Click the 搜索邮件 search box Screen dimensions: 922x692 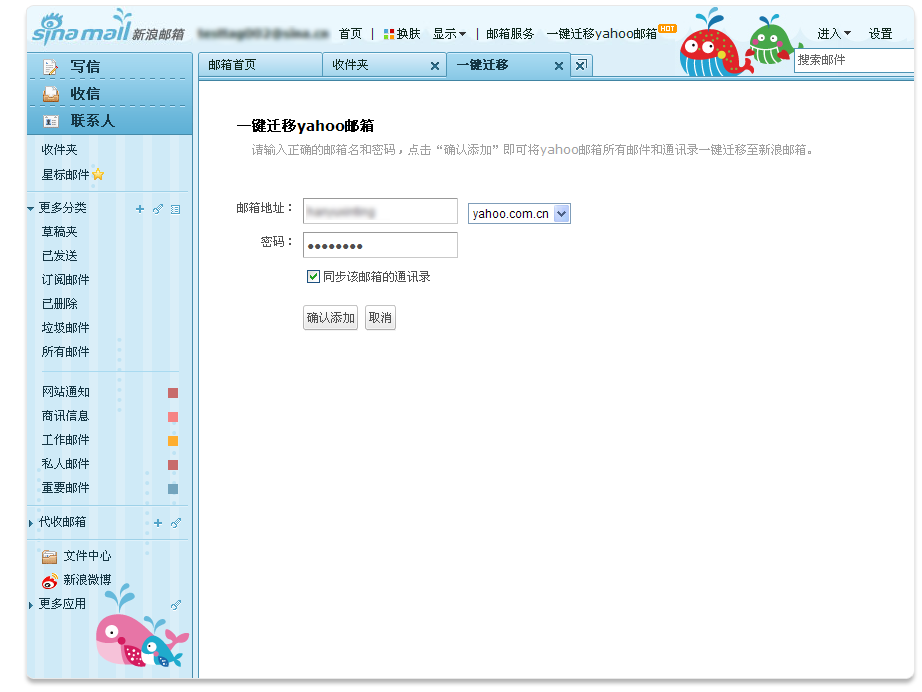tap(854, 60)
